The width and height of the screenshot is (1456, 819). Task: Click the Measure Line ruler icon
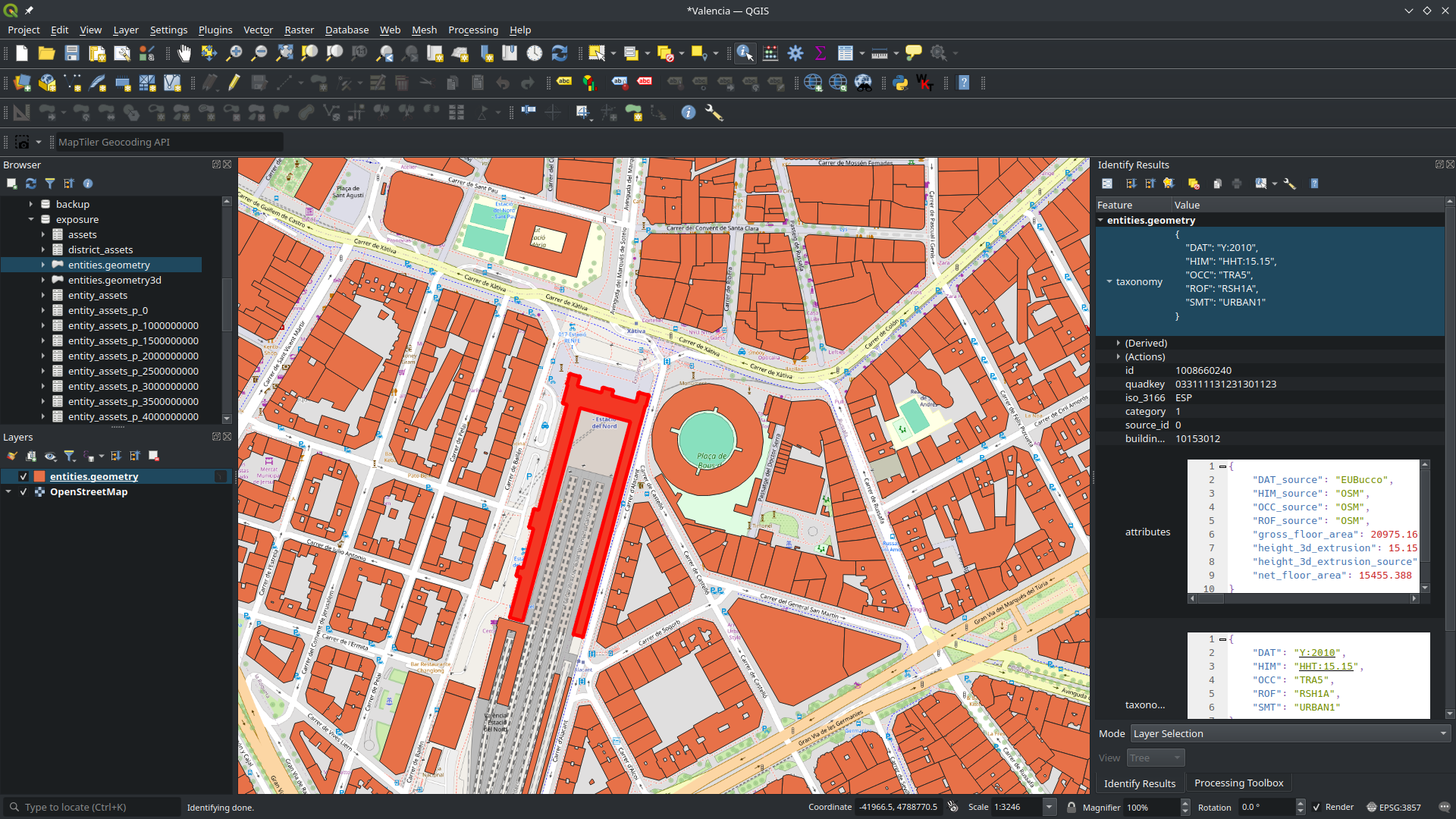pos(880,53)
